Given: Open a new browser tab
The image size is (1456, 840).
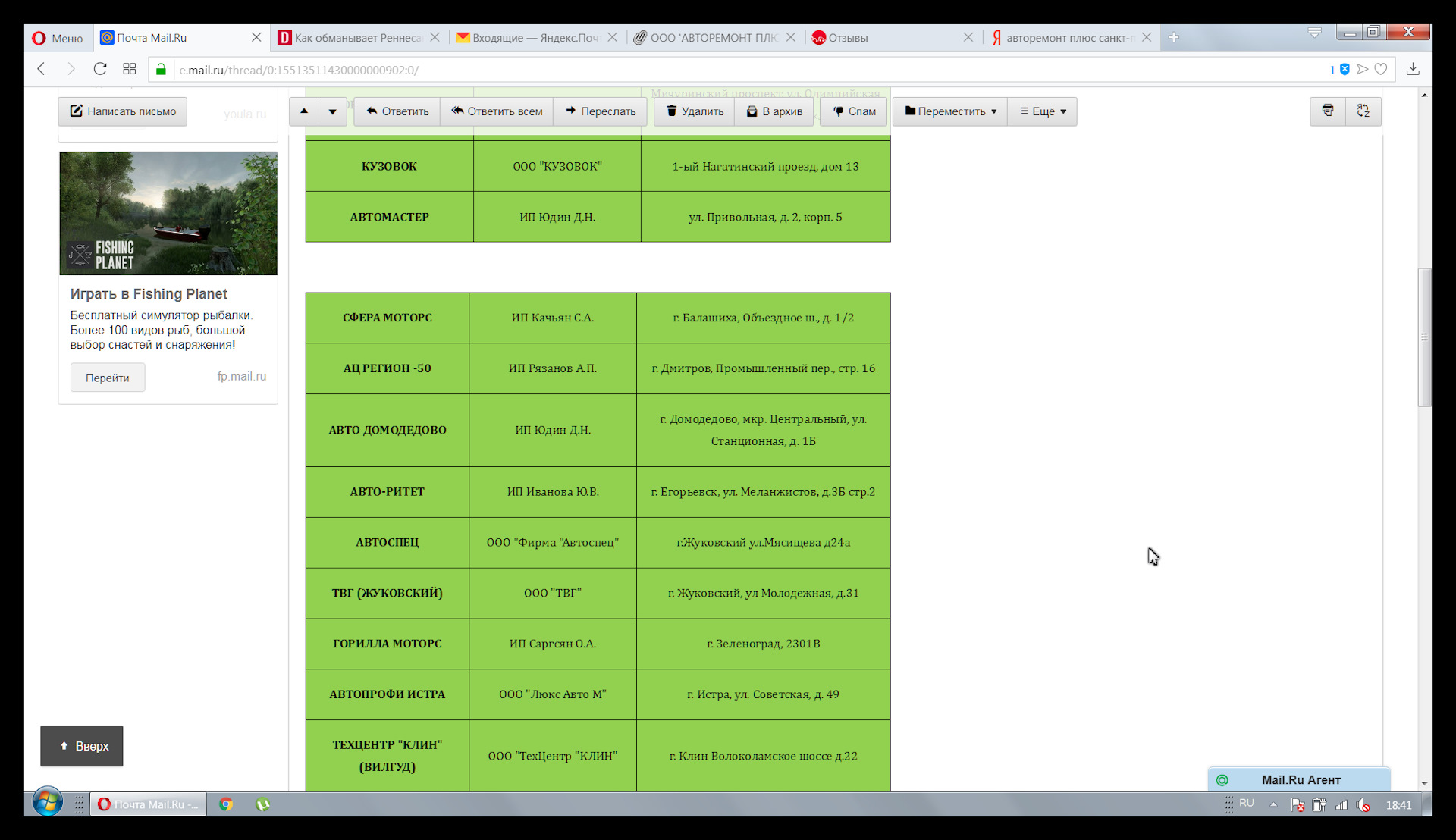Looking at the screenshot, I should click(1174, 37).
